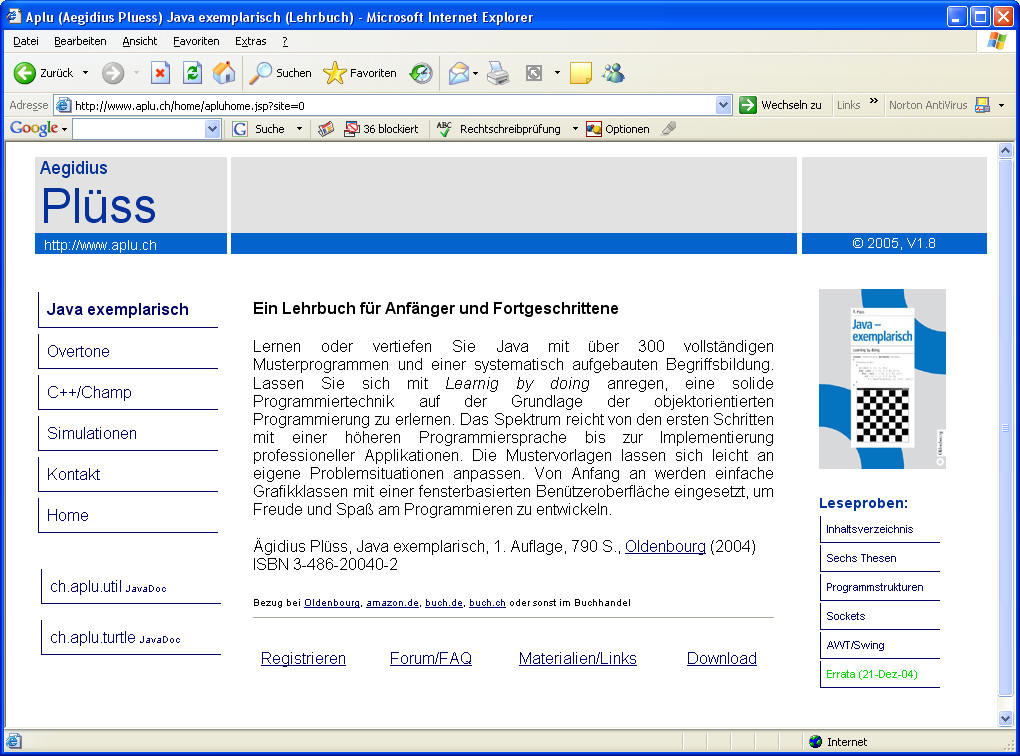Open the Messenger icon in toolbar
The image size is (1020, 756).
(x=613, y=73)
